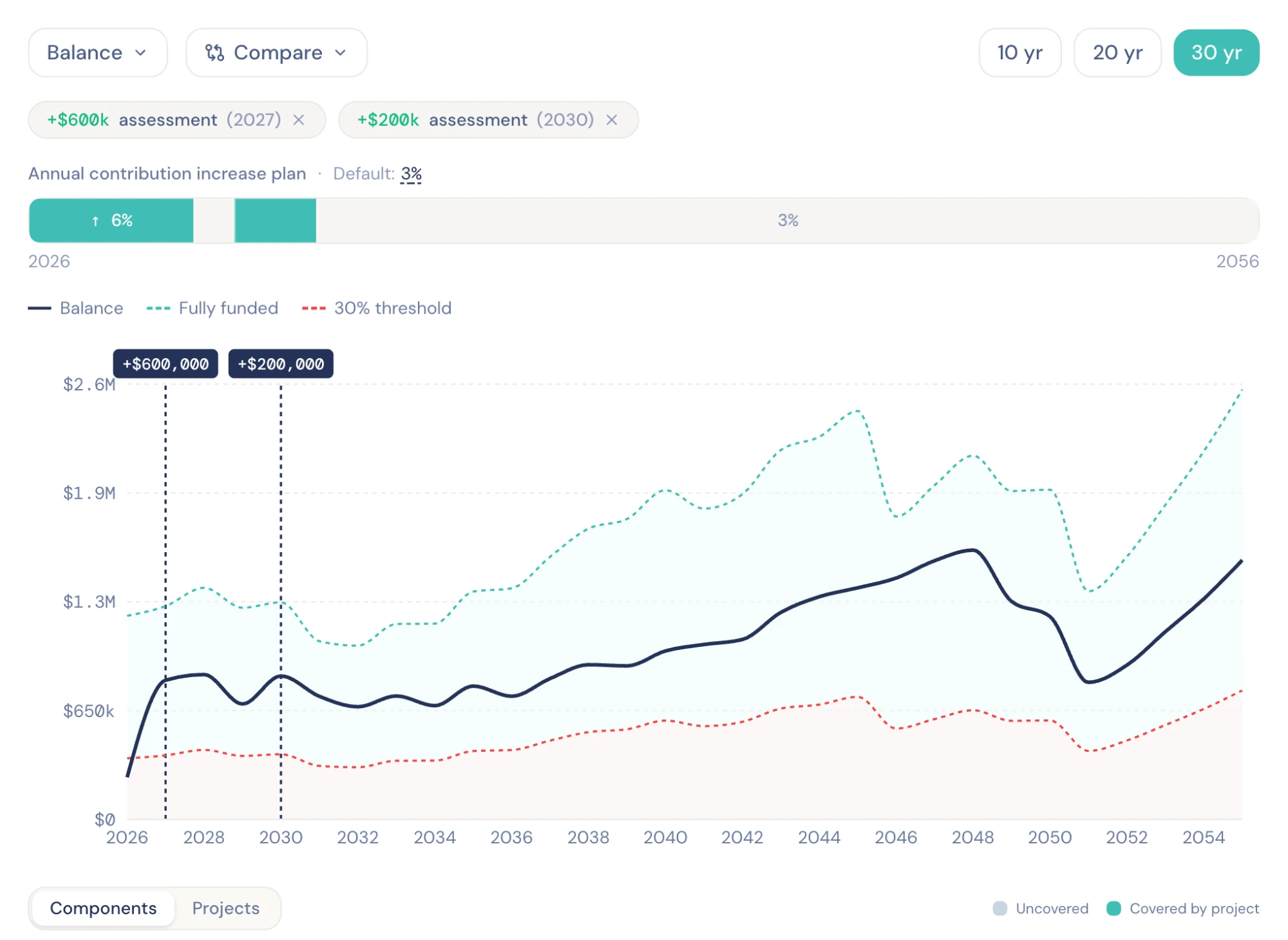The height and width of the screenshot is (940, 1288).
Task: Select the 30 yr range
Action: click(1216, 53)
